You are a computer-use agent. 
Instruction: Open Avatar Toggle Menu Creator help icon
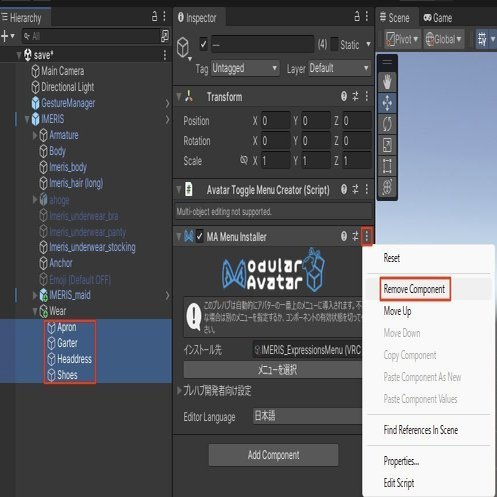[344, 190]
